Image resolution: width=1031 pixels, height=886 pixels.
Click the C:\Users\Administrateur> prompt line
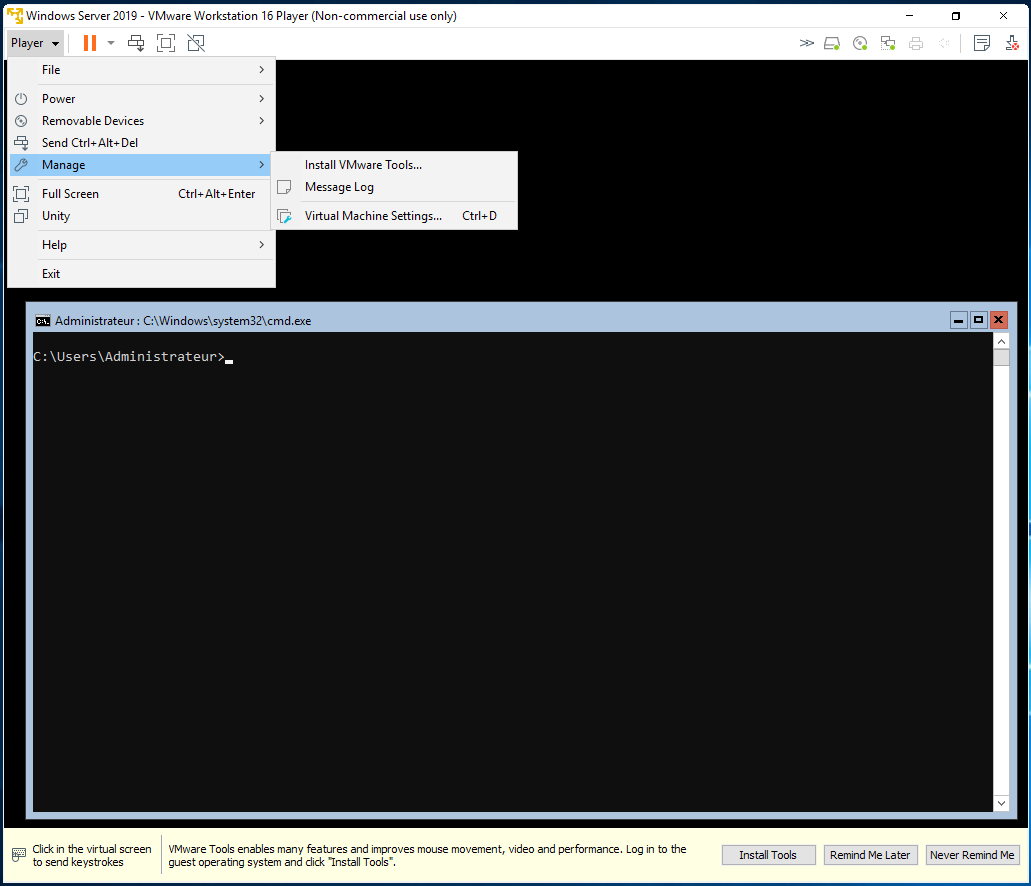pos(129,357)
